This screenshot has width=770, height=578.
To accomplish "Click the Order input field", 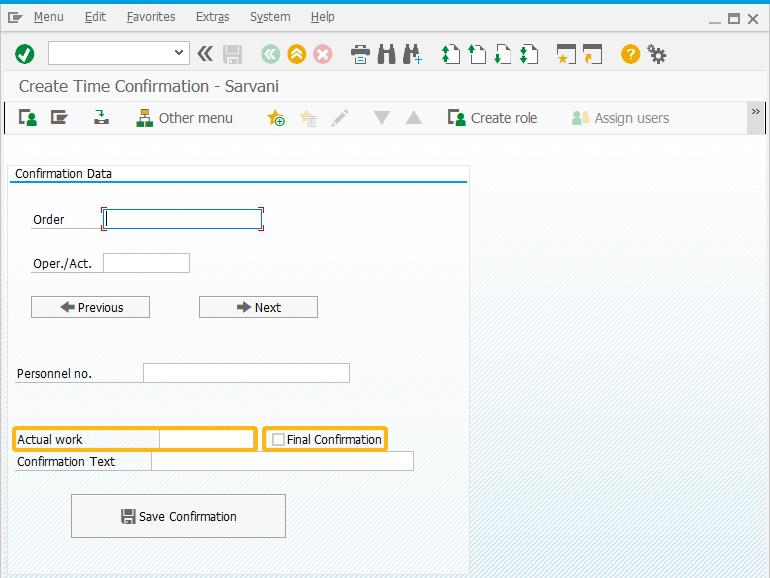I will coord(183,219).
